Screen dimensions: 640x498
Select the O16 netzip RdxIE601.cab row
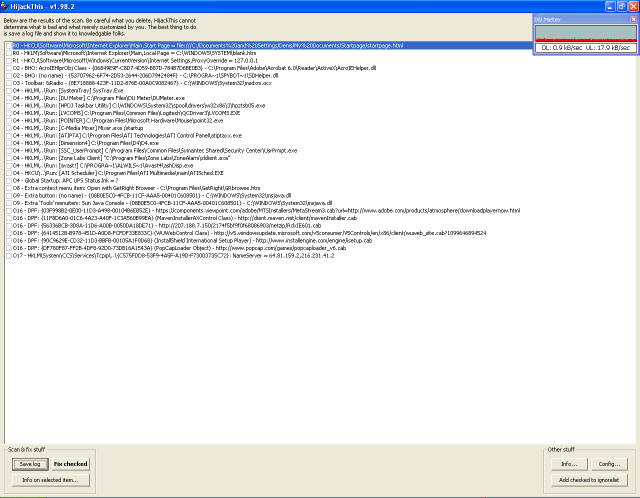(167, 226)
